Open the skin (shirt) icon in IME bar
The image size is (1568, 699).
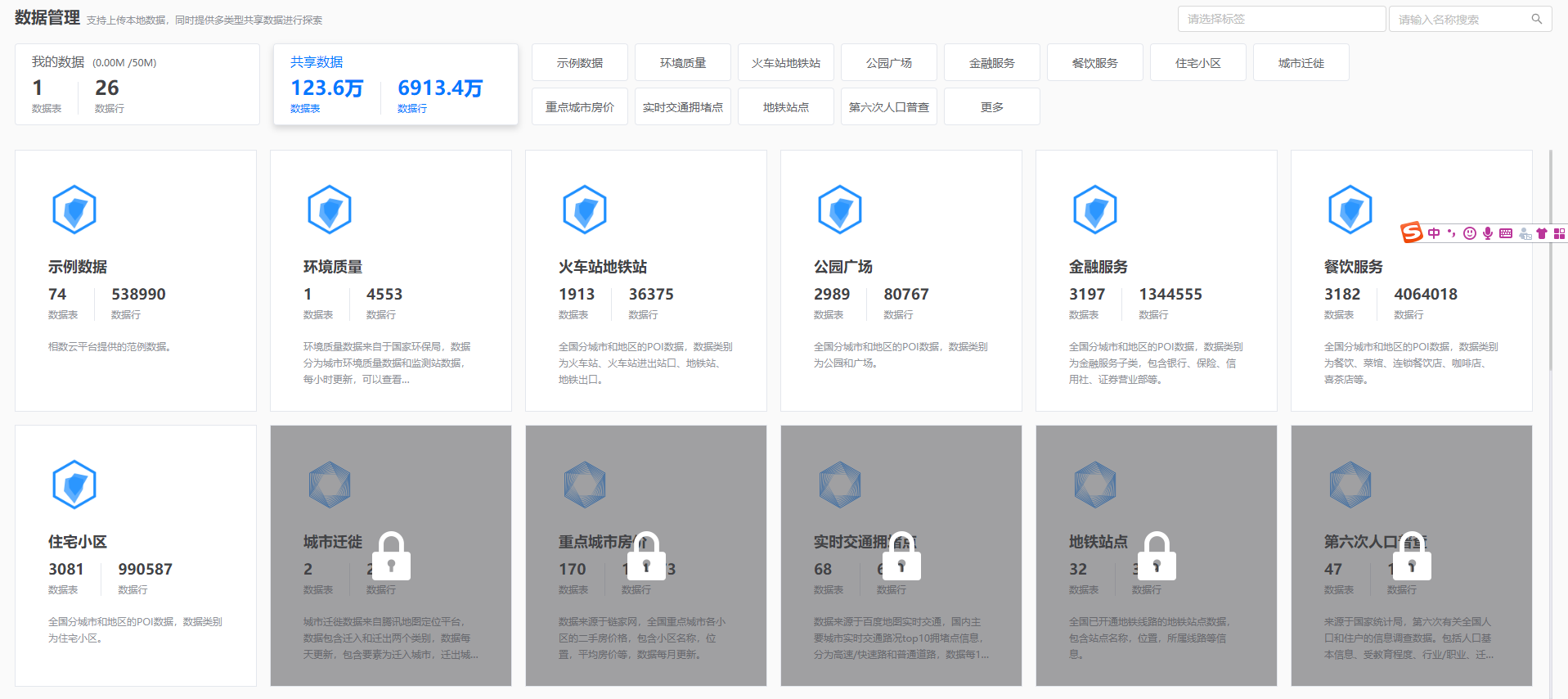tap(1542, 233)
